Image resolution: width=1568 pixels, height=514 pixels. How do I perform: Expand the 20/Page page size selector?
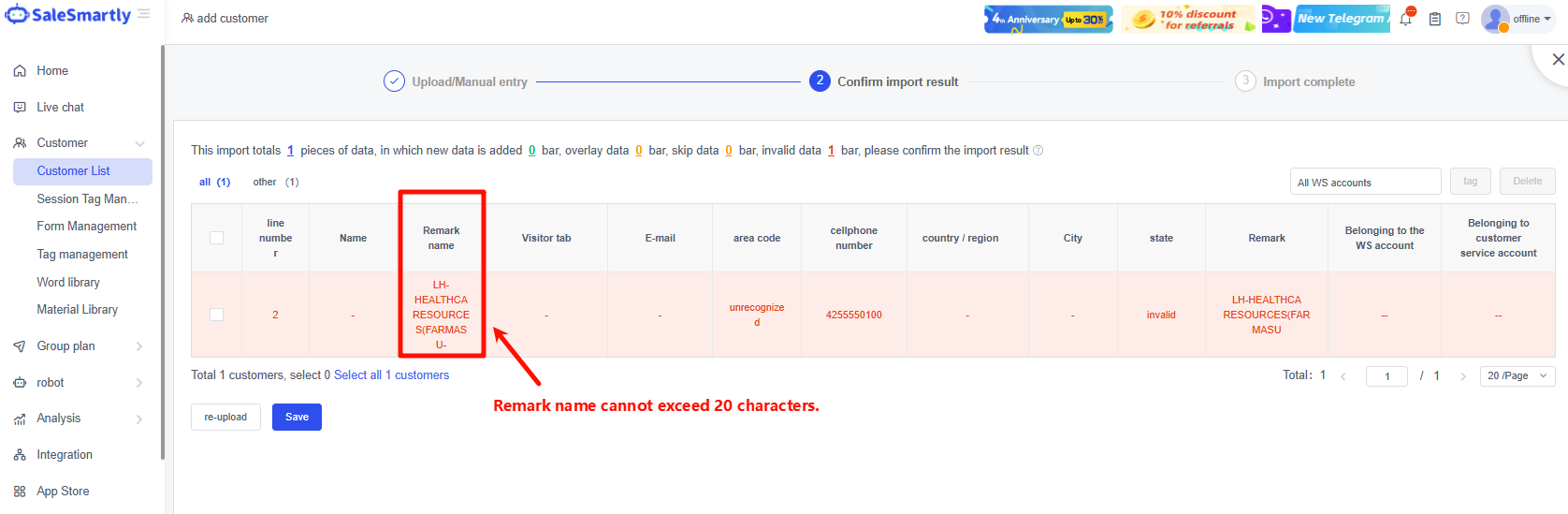pos(1517,375)
